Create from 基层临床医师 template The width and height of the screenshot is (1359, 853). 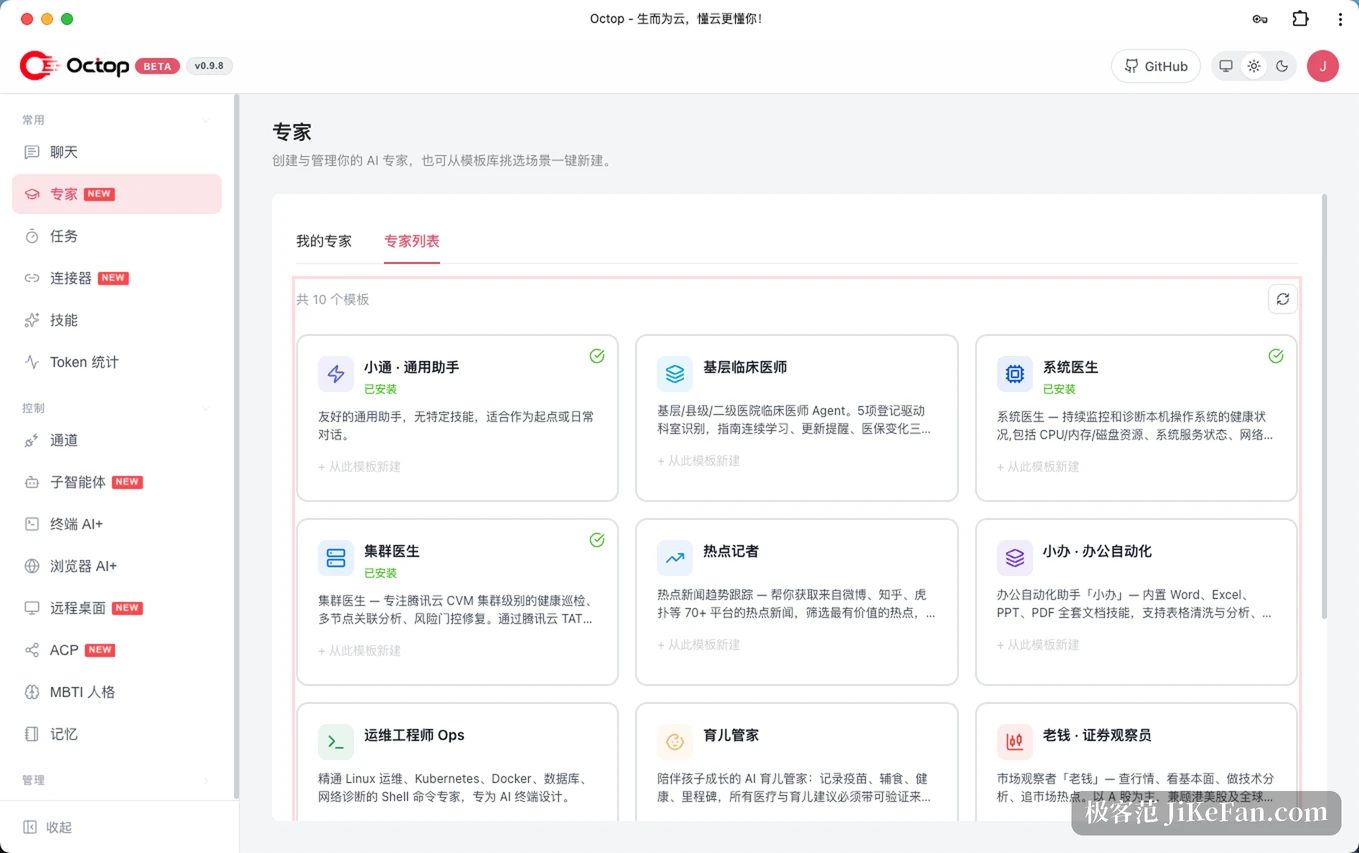(x=699, y=461)
